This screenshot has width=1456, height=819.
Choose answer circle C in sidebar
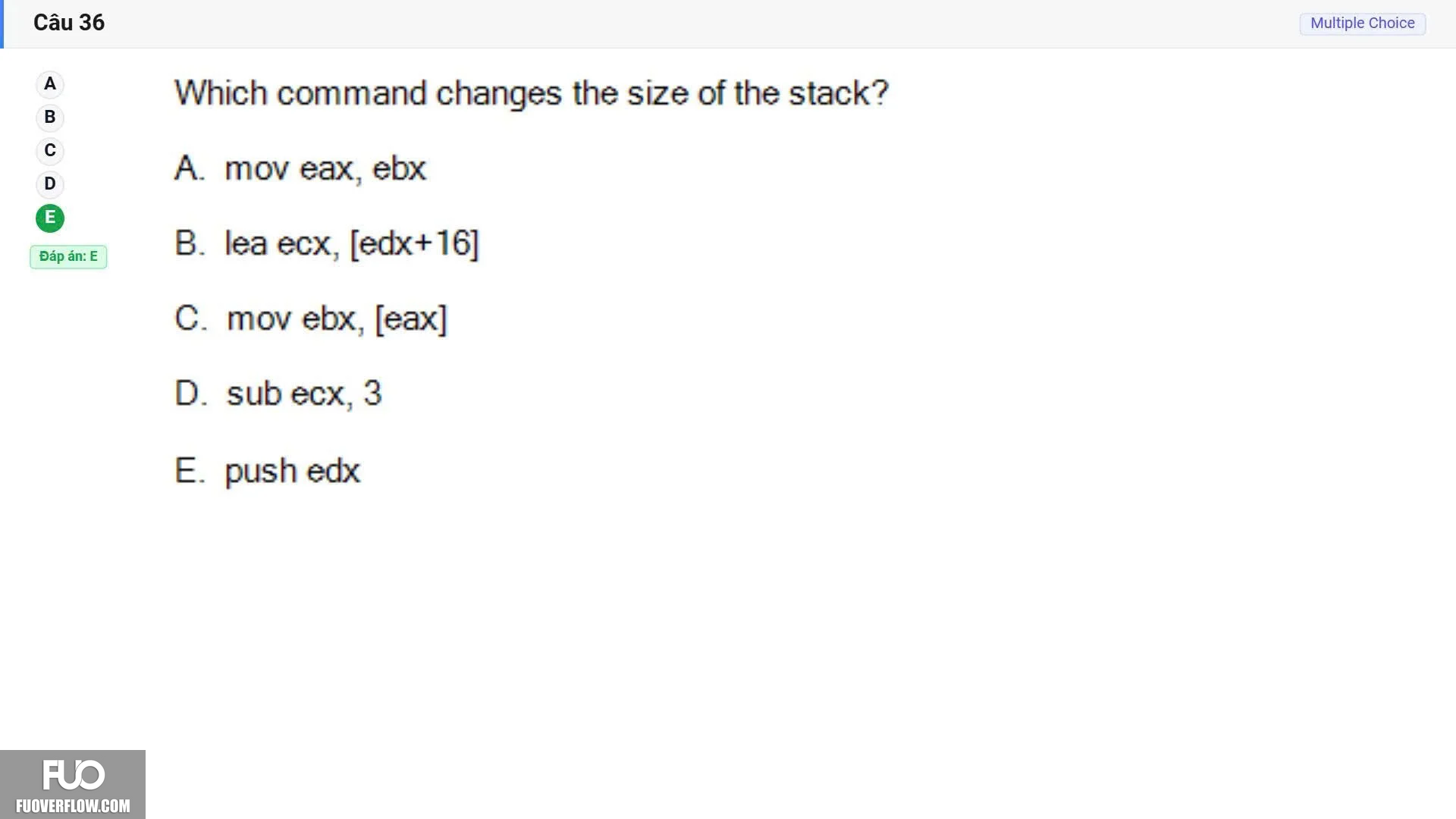[x=50, y=151]
